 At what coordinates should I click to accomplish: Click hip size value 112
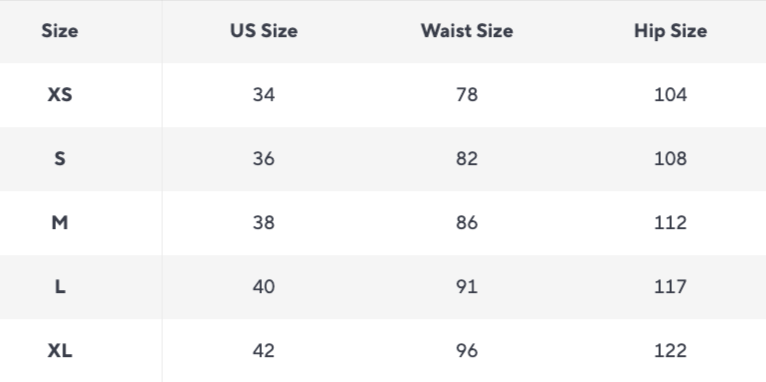coord(670,223)
